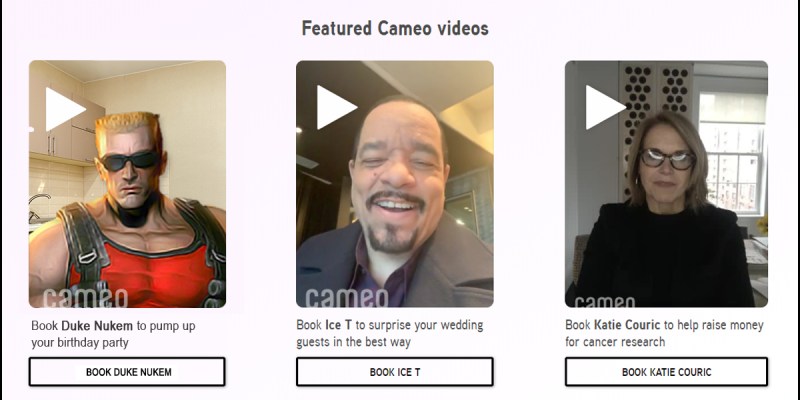The height and width of the screenshot is (400, 800).
Task: Select the BOOK KATIE COURIC button
Action: point(666,372)
